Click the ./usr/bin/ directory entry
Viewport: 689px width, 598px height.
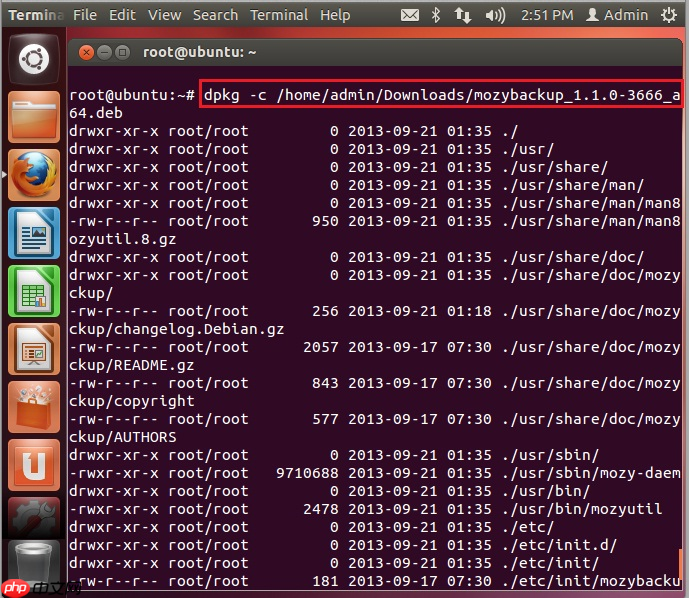click(x=546, y=491)
